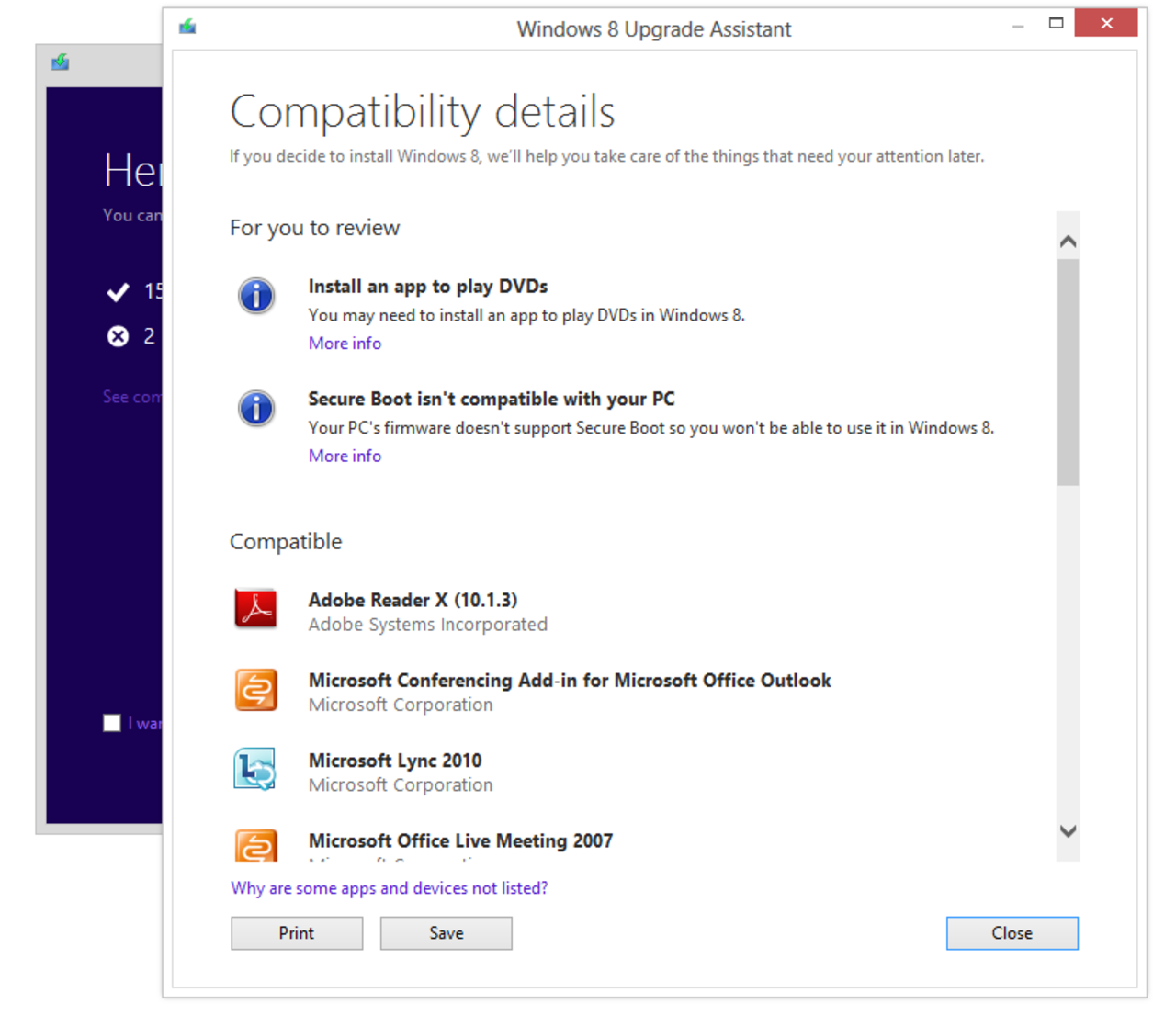Toggle the I want checkbox on the background window
This screenshot has height=1015, width=1176.
(x=111, y=723)
